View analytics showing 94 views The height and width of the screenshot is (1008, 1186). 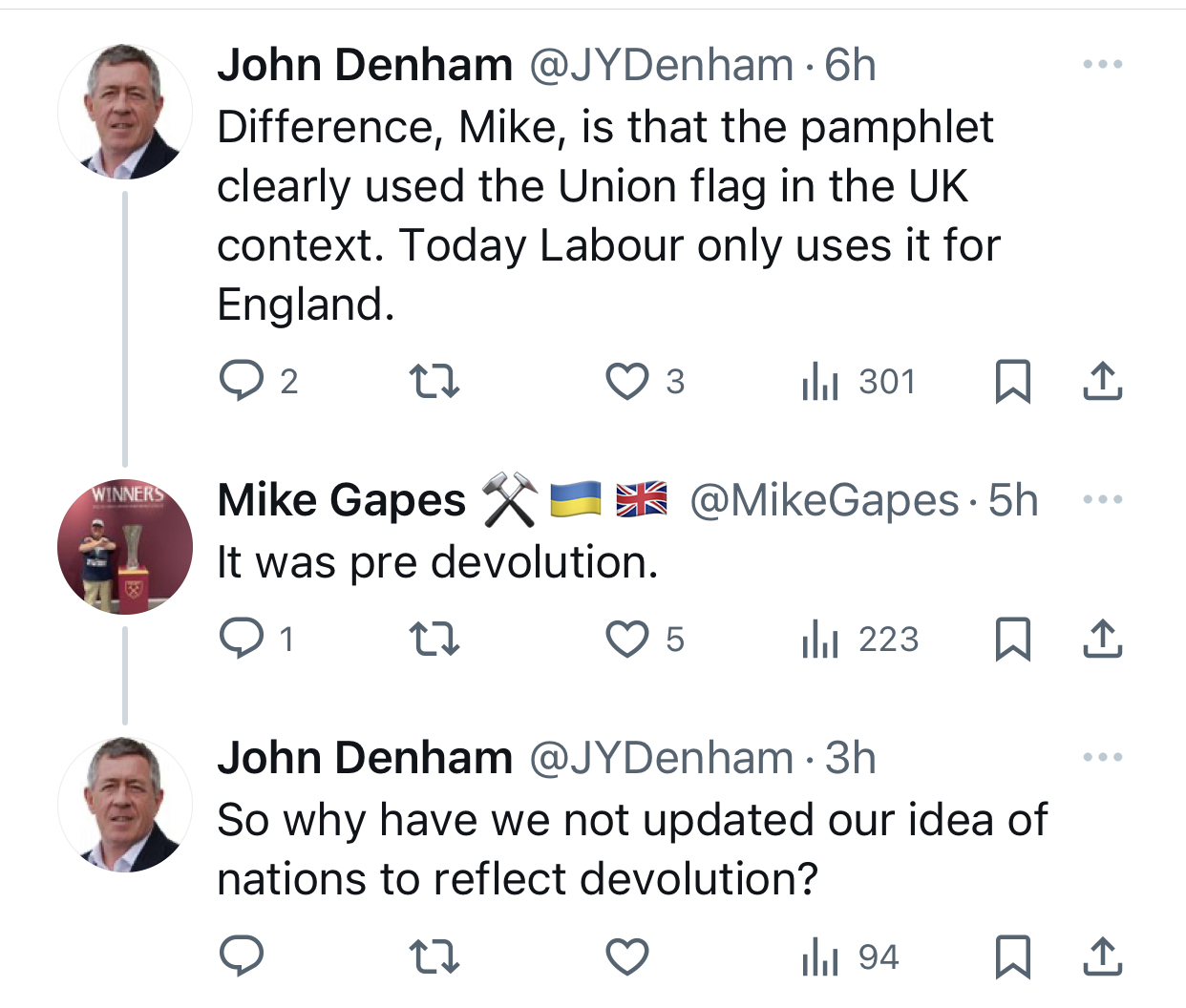[852, 957]
